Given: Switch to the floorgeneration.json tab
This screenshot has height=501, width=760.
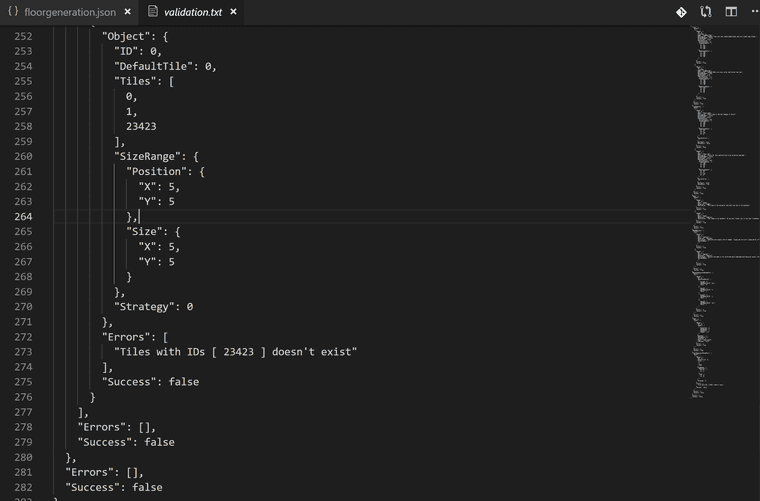Looking at the screenshot, I should tap(69, 13).
